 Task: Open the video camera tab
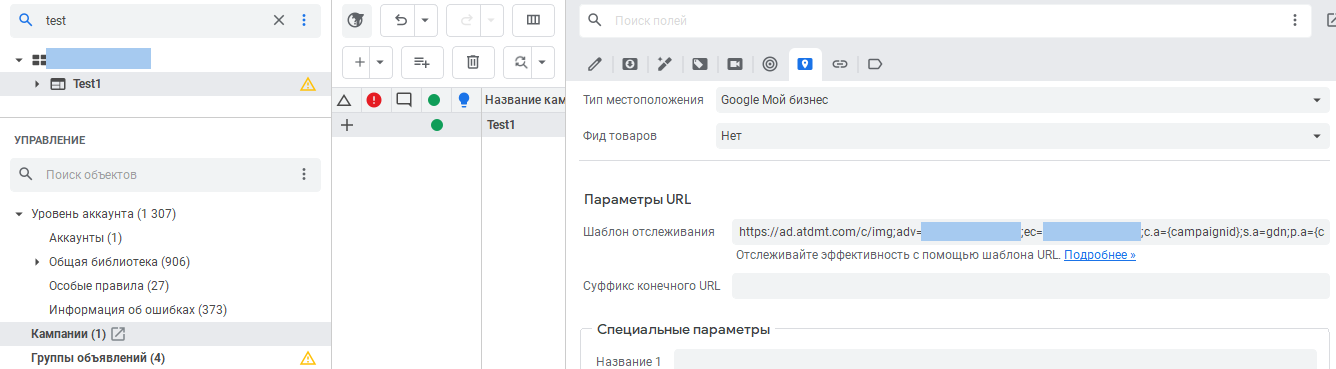[x=735, y=64]
